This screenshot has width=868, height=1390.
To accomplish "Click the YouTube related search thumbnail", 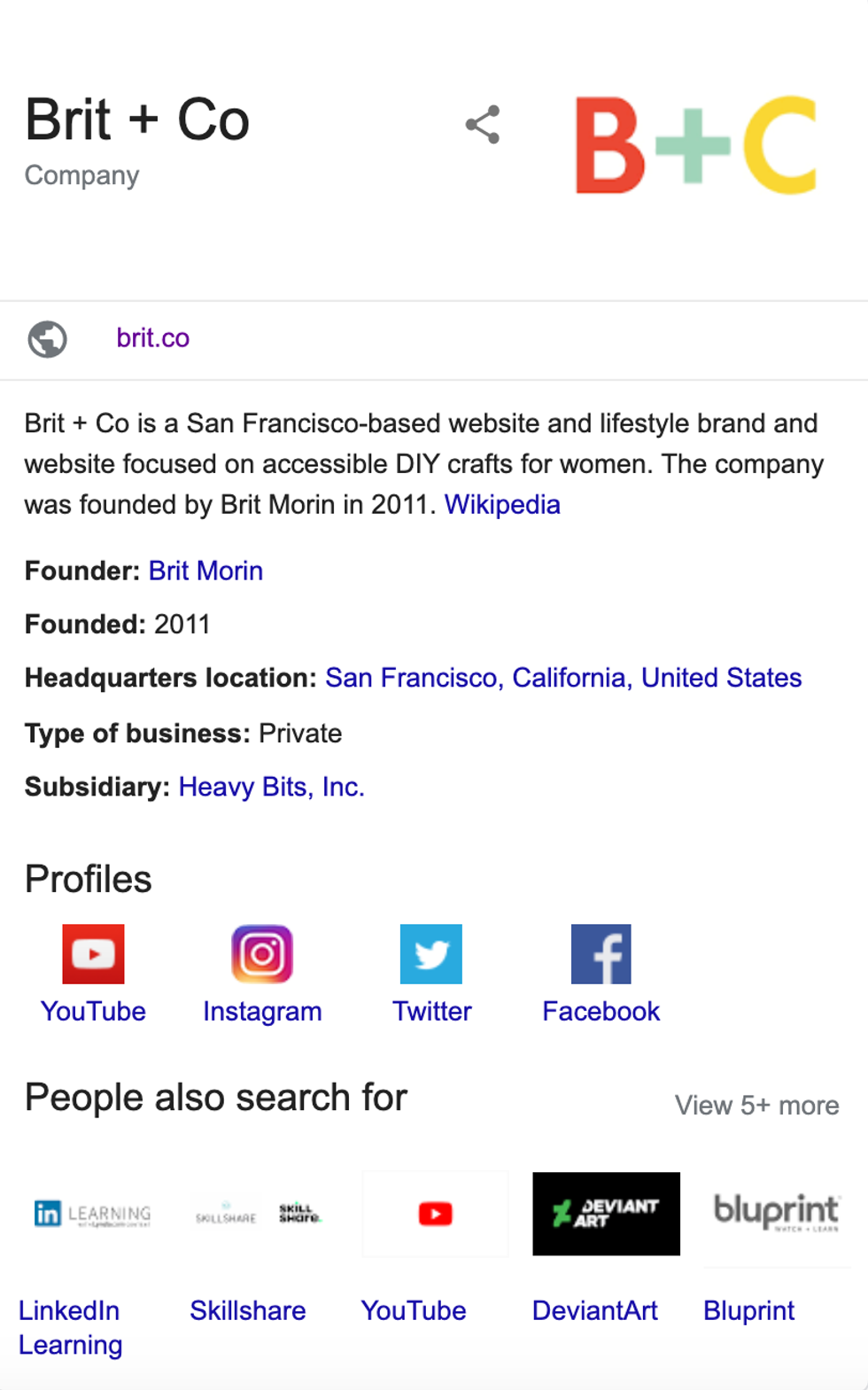I will pos(435,1214).
